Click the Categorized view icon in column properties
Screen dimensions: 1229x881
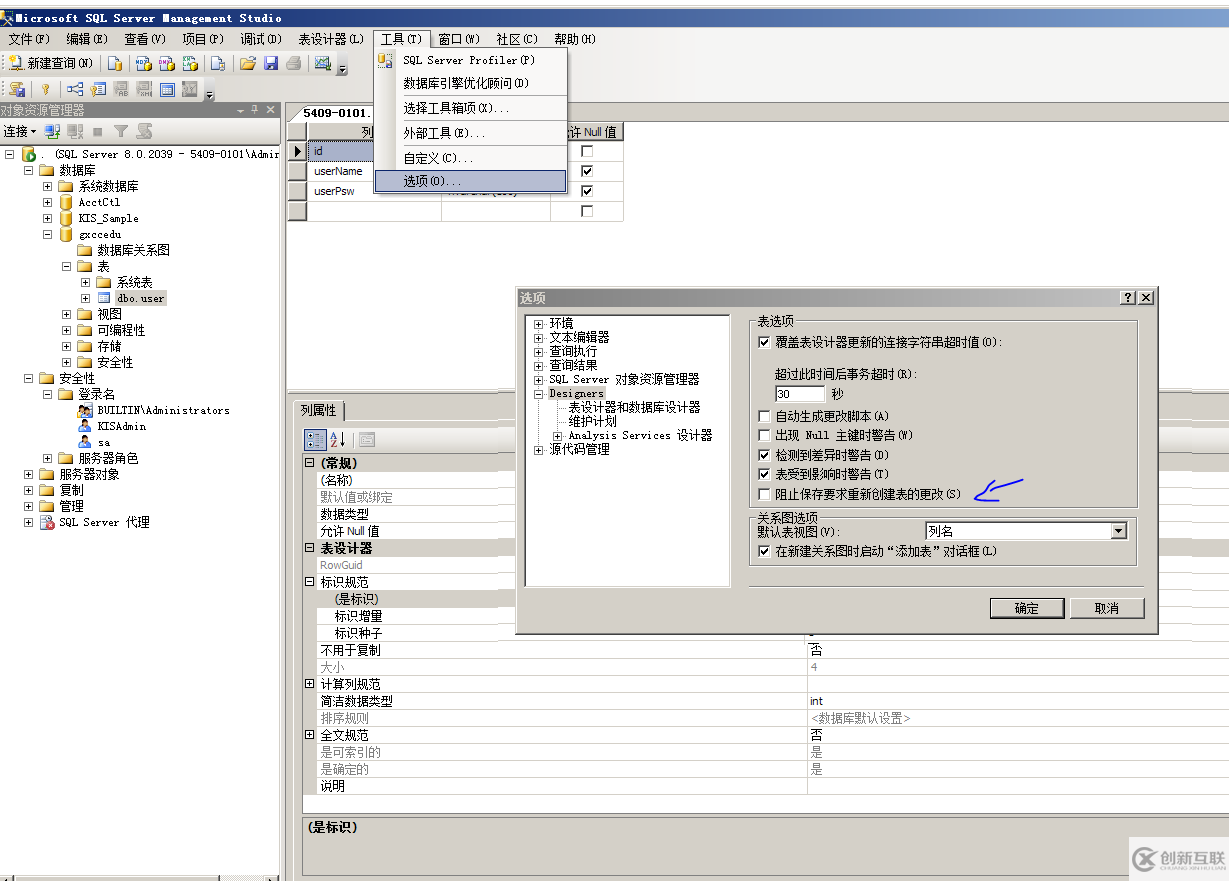[315, 439]
